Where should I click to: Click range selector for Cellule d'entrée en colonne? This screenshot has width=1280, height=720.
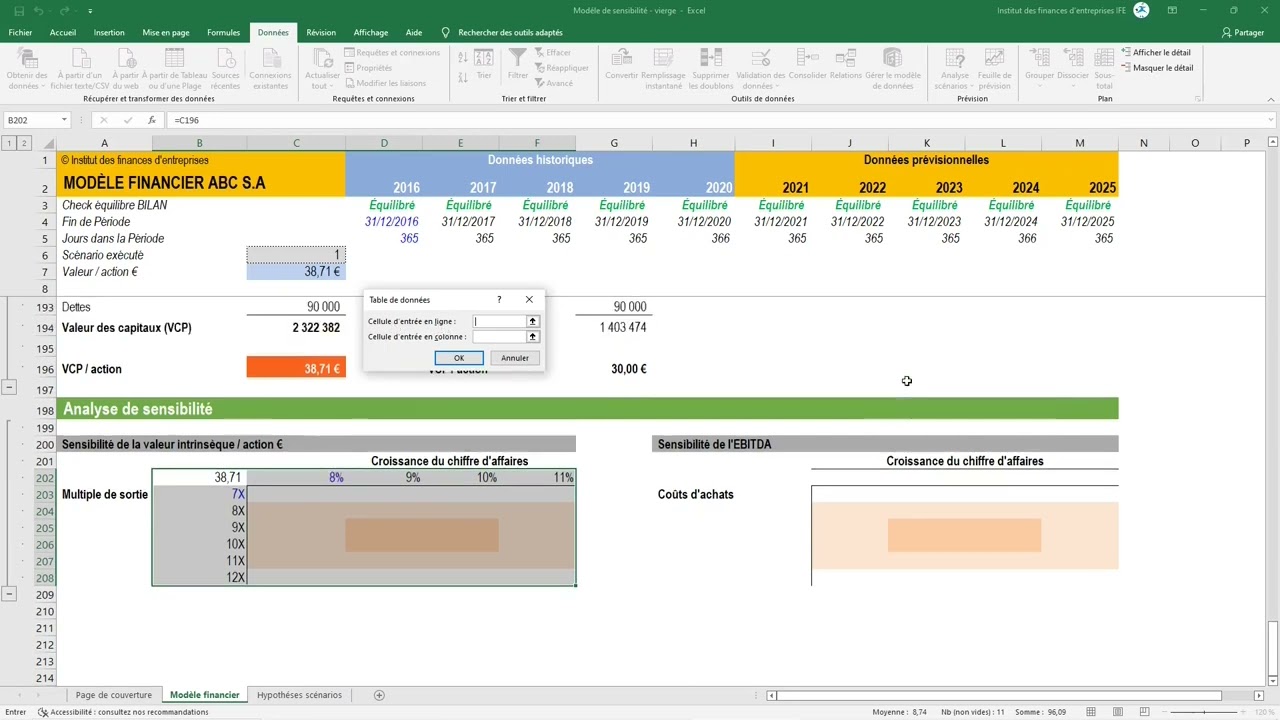tap(533, 337)
